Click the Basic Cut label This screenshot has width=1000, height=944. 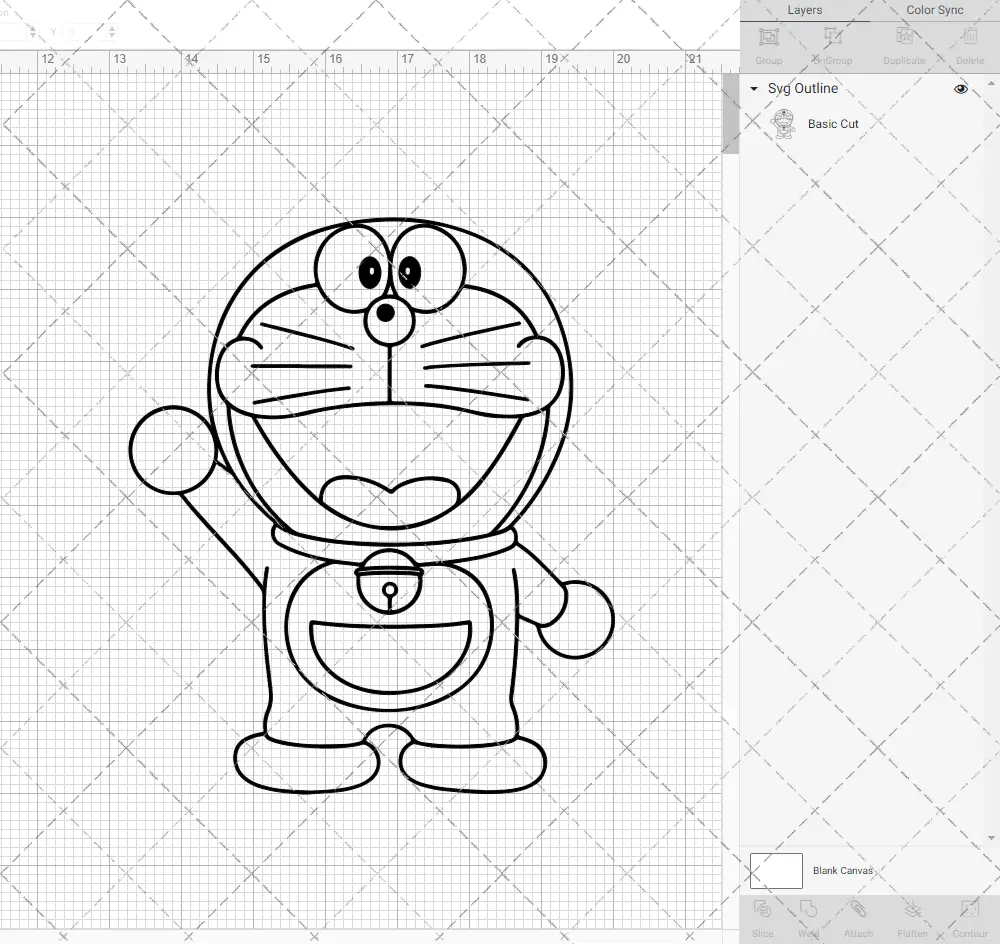[x=833, y=124]
